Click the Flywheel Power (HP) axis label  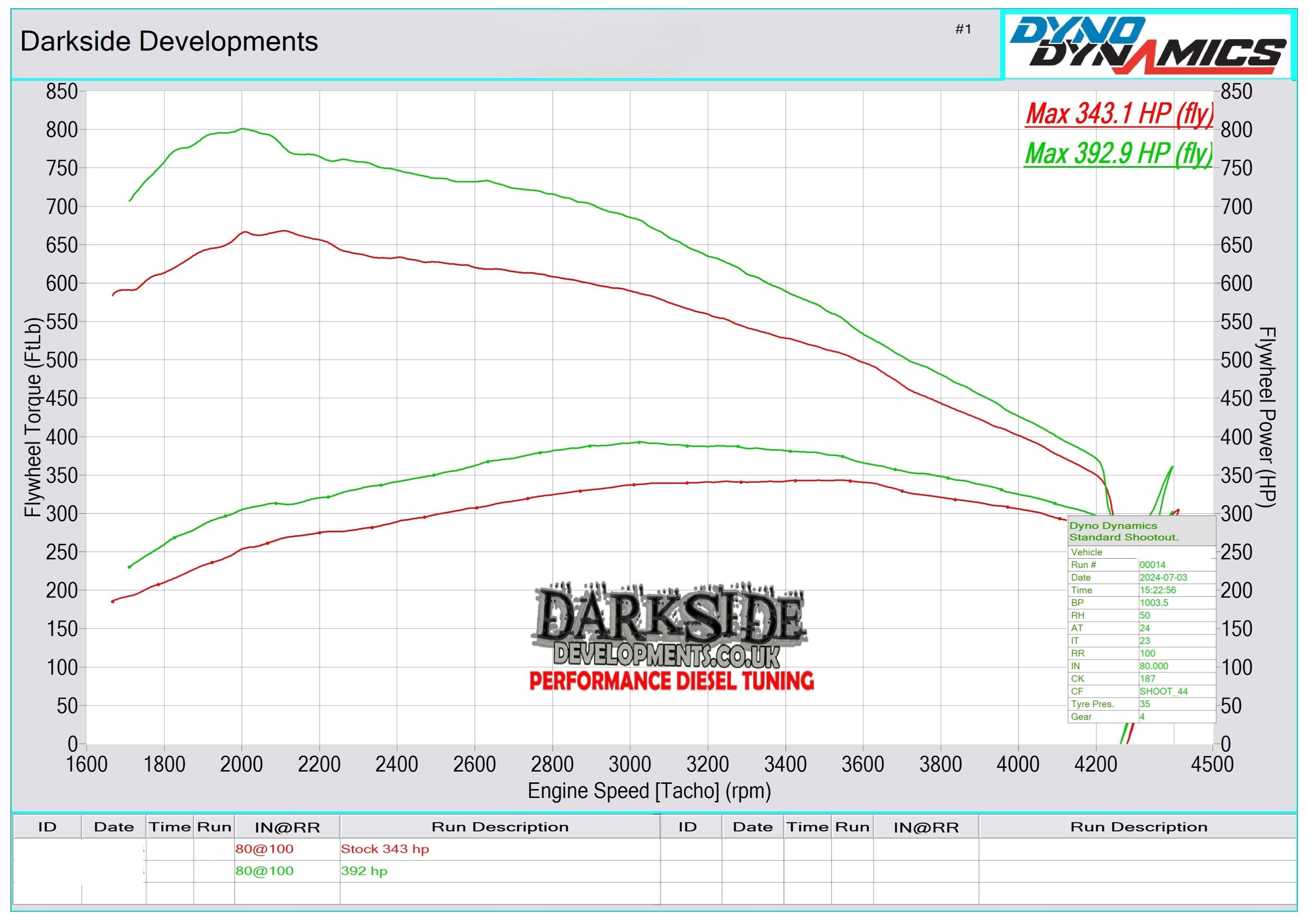(x=1267, y=417)
